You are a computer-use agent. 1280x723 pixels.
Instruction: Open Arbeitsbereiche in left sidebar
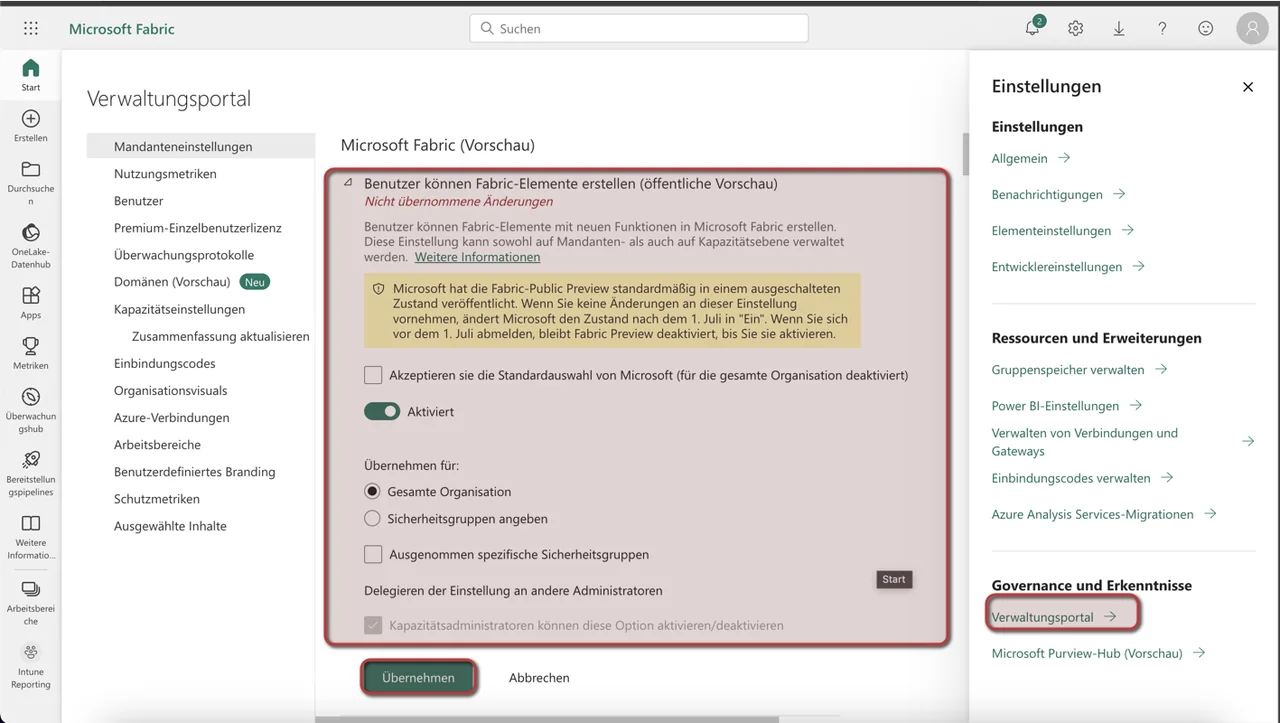coord(31,602)
